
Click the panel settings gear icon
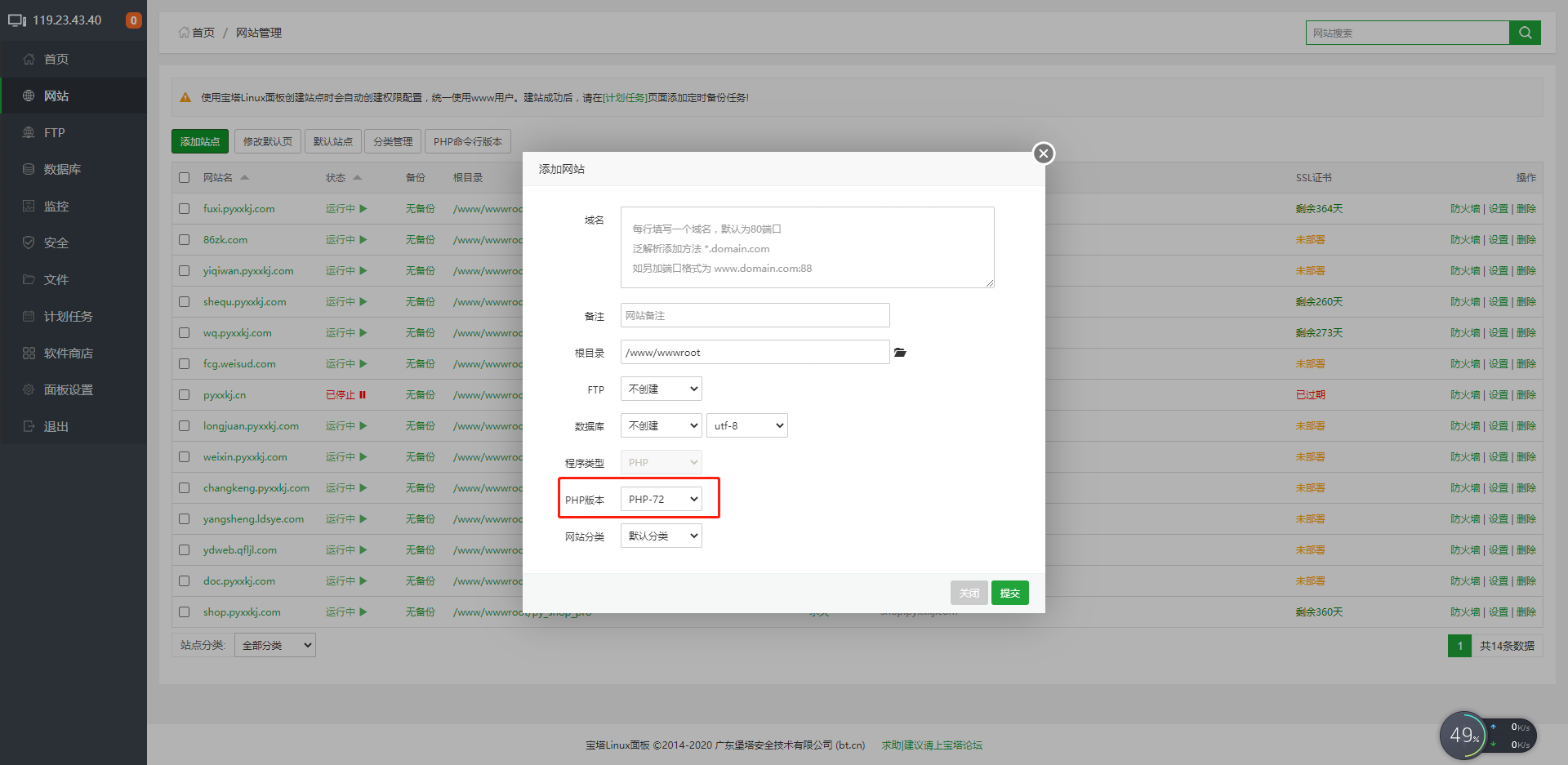point(29,389)
